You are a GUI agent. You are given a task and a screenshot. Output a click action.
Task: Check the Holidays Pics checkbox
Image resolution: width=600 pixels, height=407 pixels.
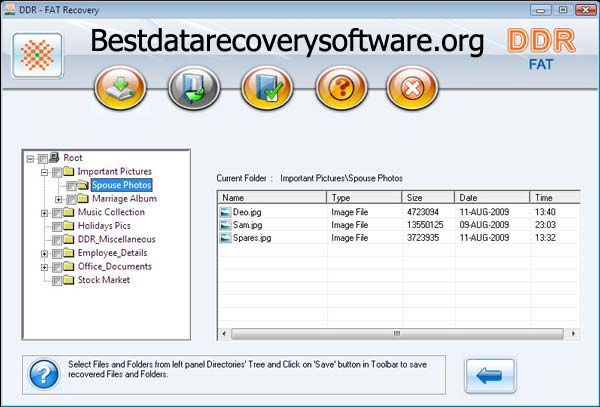click(57, 226)
